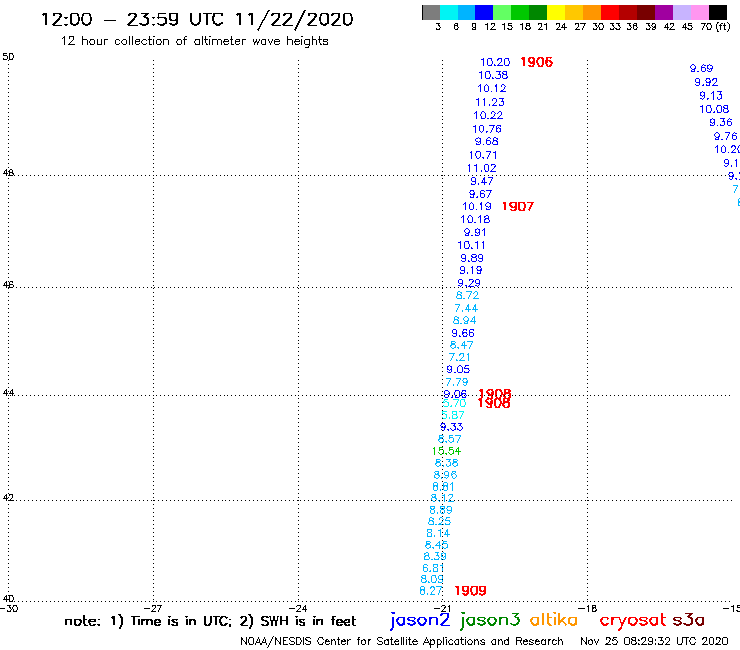This screenshot has width=740, height=650.
Task: Click the 9.91 wave height reading
Action: pos(475,232)
